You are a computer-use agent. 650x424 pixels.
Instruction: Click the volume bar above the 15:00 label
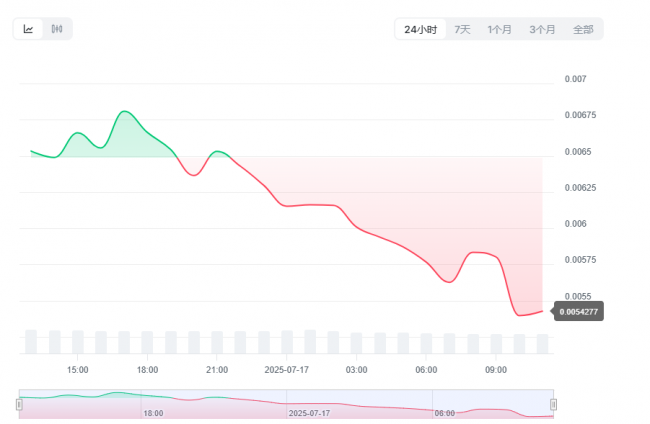click(78, 342)
